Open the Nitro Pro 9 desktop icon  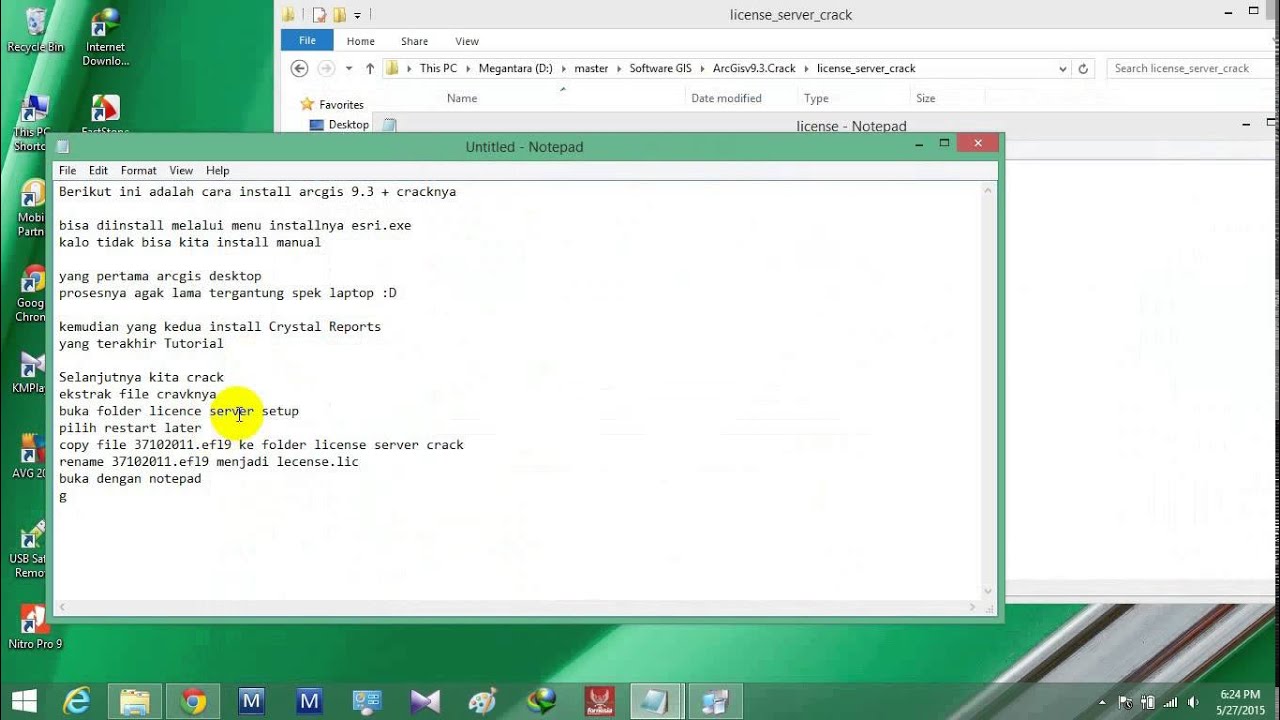click(35, 627)
